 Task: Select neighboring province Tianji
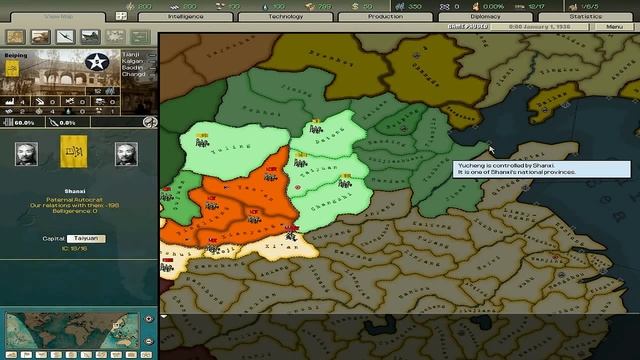(131, 54)
